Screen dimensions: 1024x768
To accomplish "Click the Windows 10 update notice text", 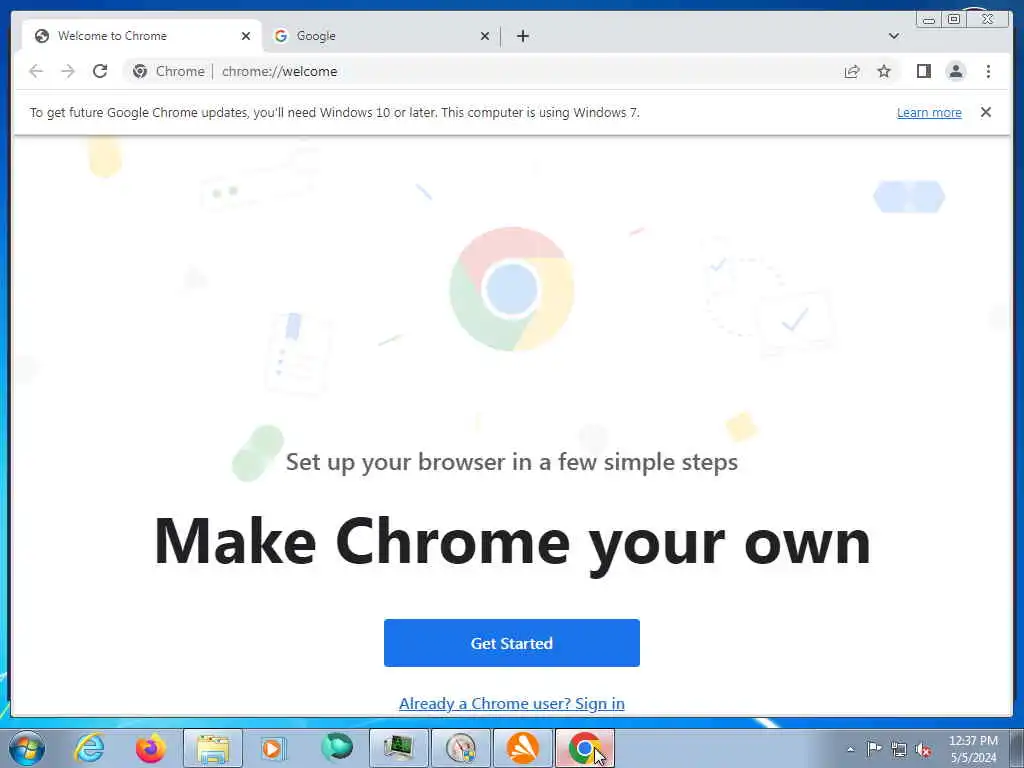I will click(334, 112).
